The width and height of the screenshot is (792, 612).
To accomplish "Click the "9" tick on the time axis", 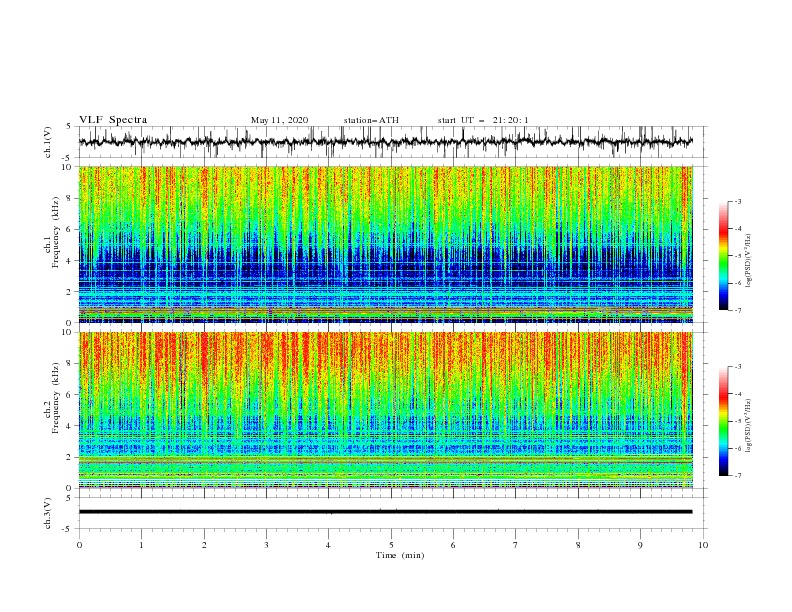I will 640,545.
